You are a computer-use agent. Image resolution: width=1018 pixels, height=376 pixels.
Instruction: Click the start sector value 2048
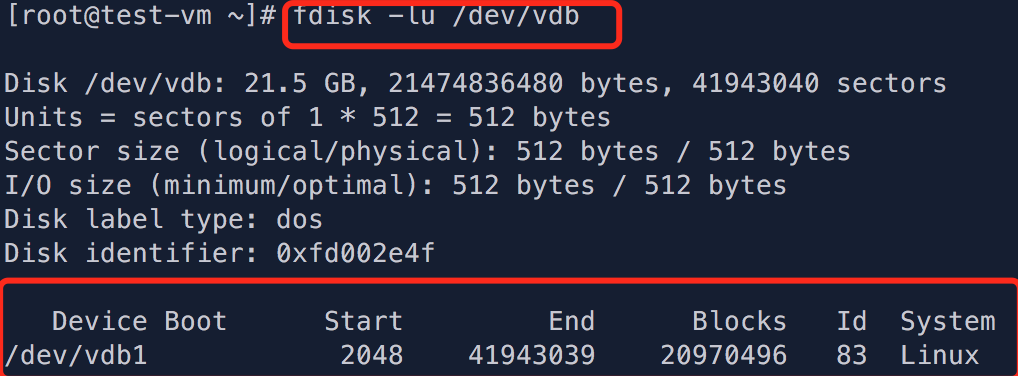[371, 355]
